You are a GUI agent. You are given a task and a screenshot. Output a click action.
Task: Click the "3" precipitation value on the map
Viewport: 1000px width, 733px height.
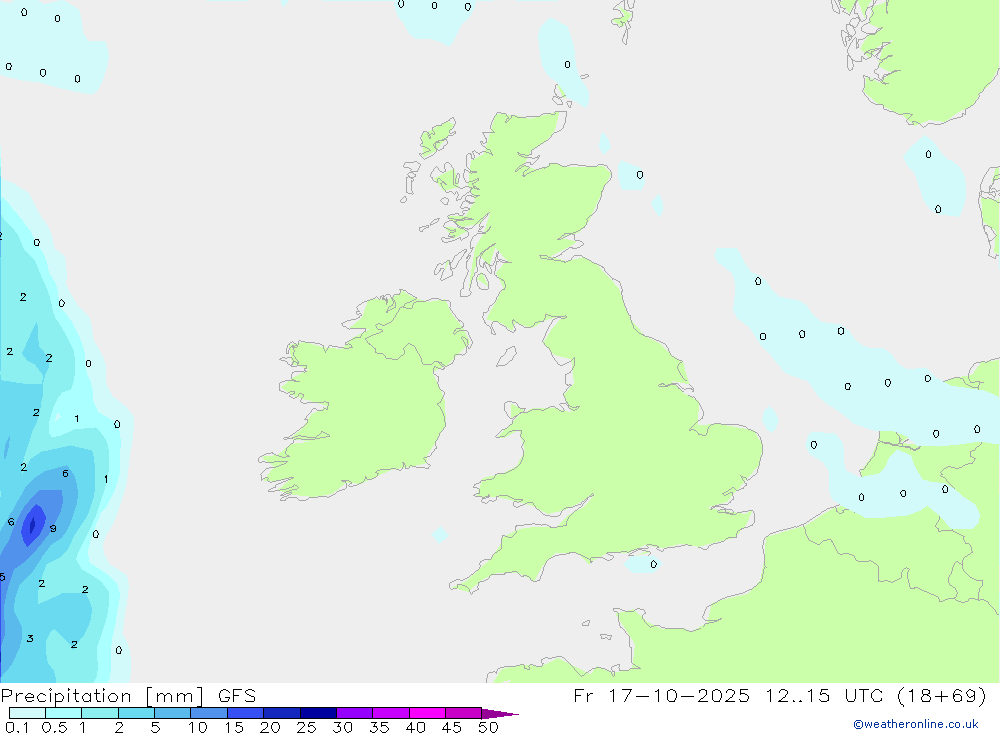pos(30,638)
